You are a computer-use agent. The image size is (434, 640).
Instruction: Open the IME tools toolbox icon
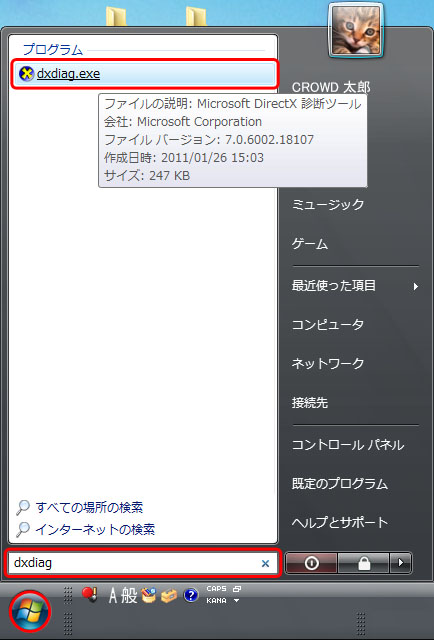pyautogui.click(x=169, y=596)
